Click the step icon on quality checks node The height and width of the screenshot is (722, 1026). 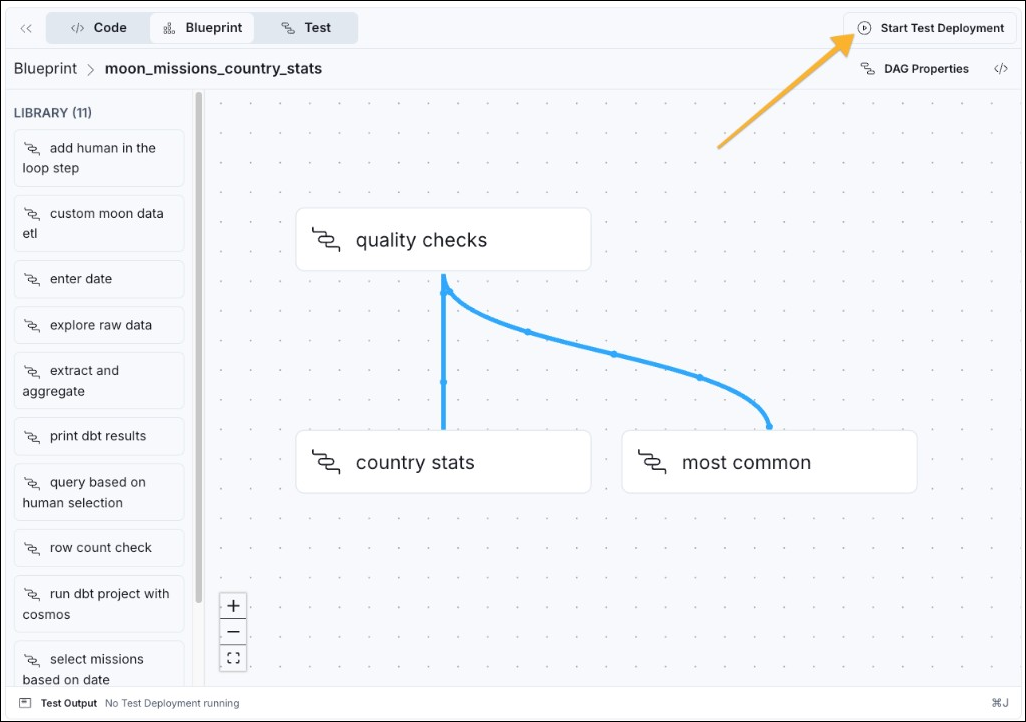click(327, 239)
